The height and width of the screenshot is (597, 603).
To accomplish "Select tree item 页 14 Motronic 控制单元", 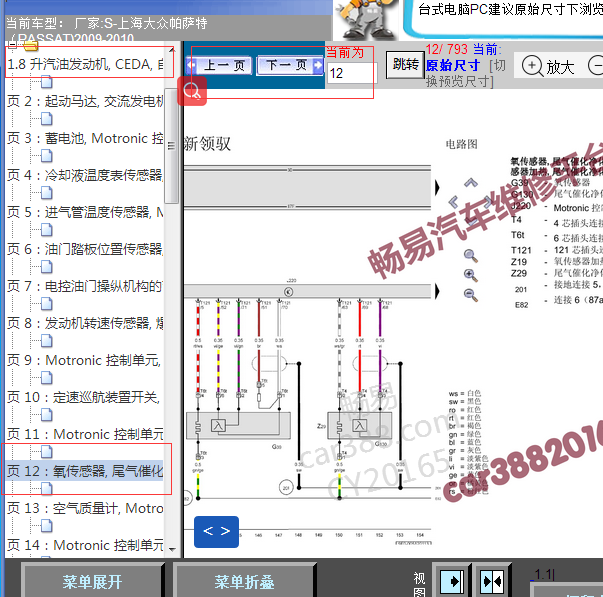I will [x=85, y=545].
